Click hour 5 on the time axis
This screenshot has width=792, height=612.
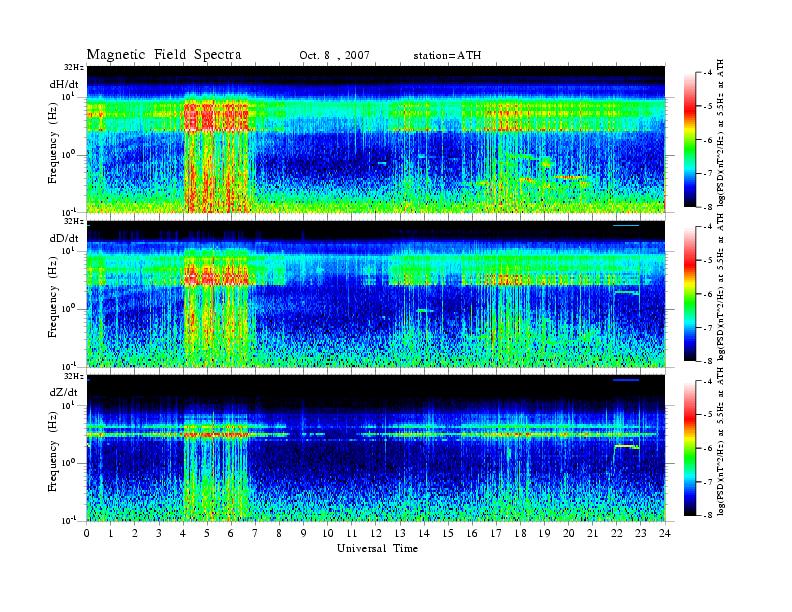tap(207, 534)
